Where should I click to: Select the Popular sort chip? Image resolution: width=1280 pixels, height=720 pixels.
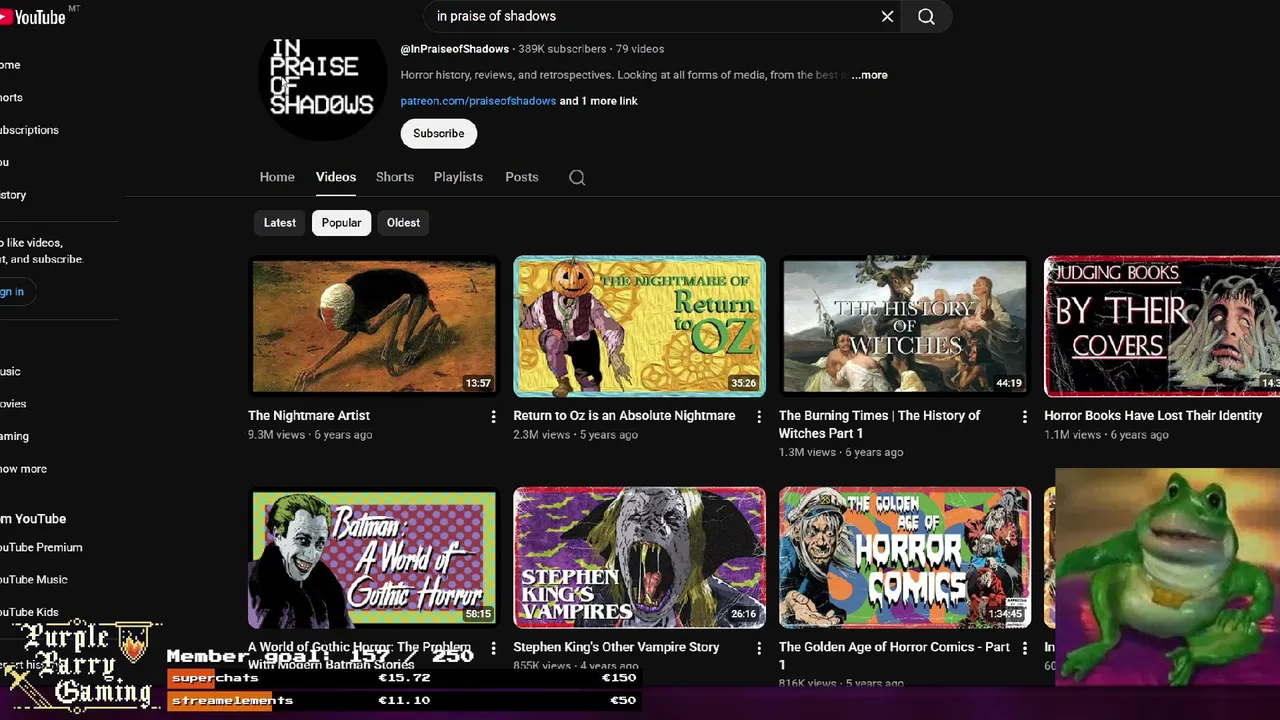(x=341, y=222)
